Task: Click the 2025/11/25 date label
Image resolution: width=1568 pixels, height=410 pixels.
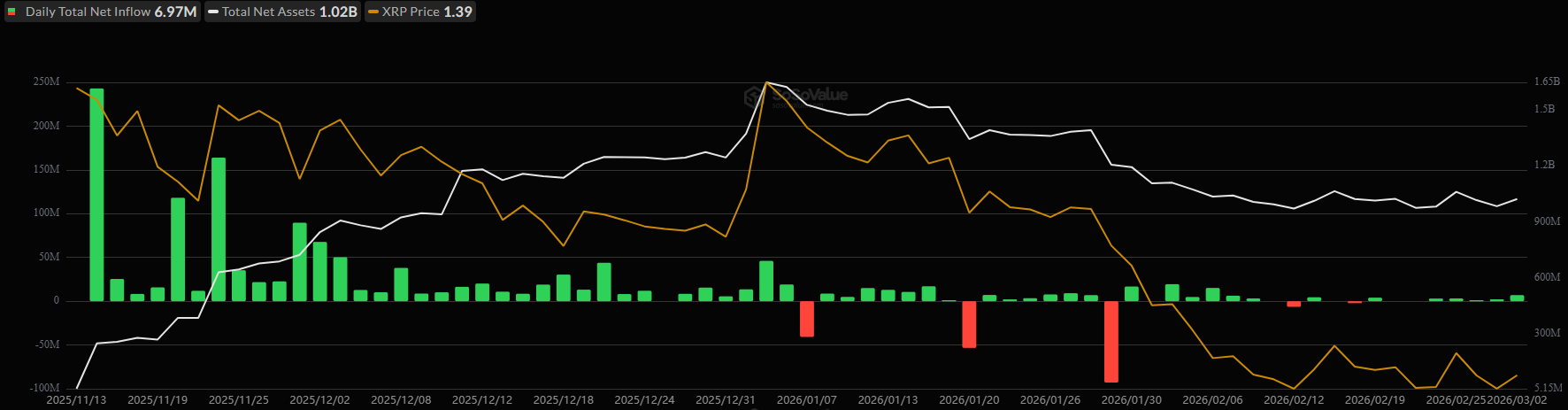Action: pyautogui.click(x=239, y=400)
